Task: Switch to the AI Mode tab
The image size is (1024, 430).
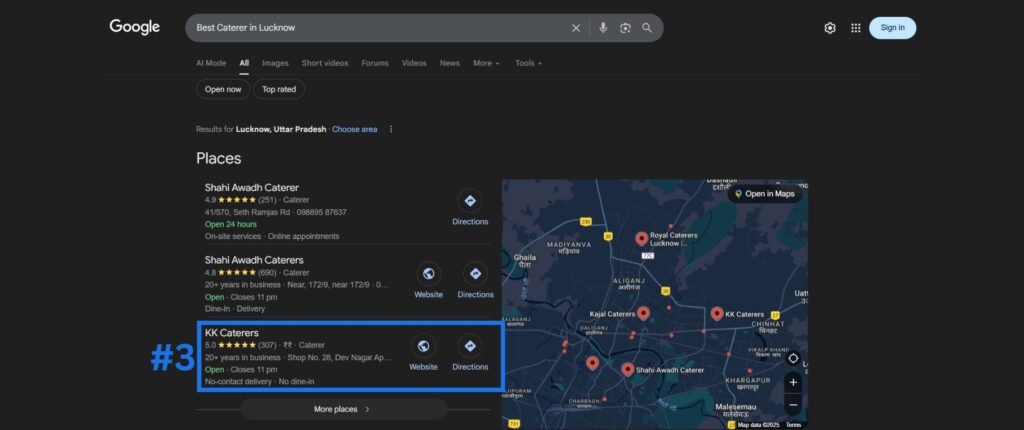Action: [x=211, y=63]
